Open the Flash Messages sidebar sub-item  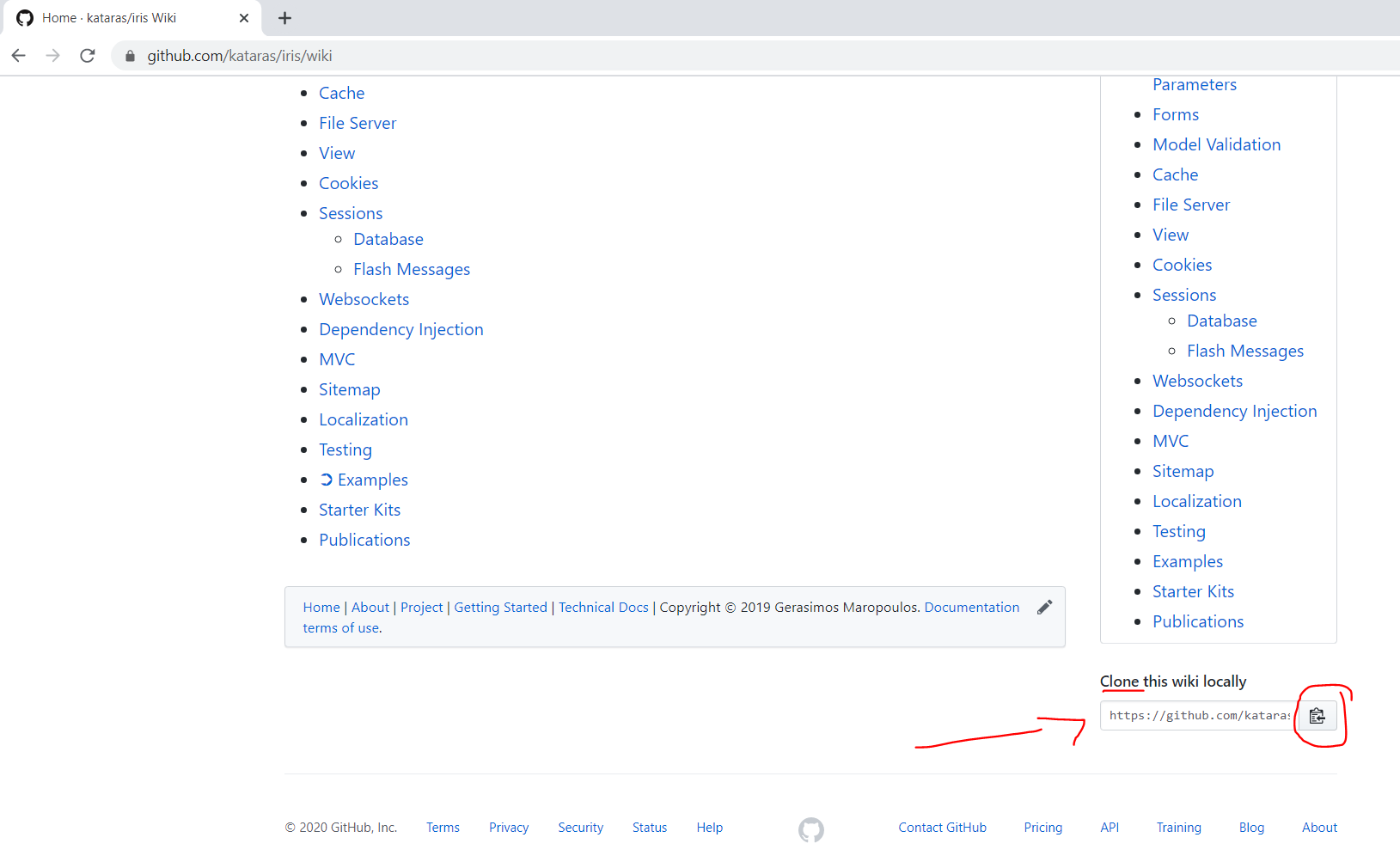pyautogui.click(x=1245, y=351)
